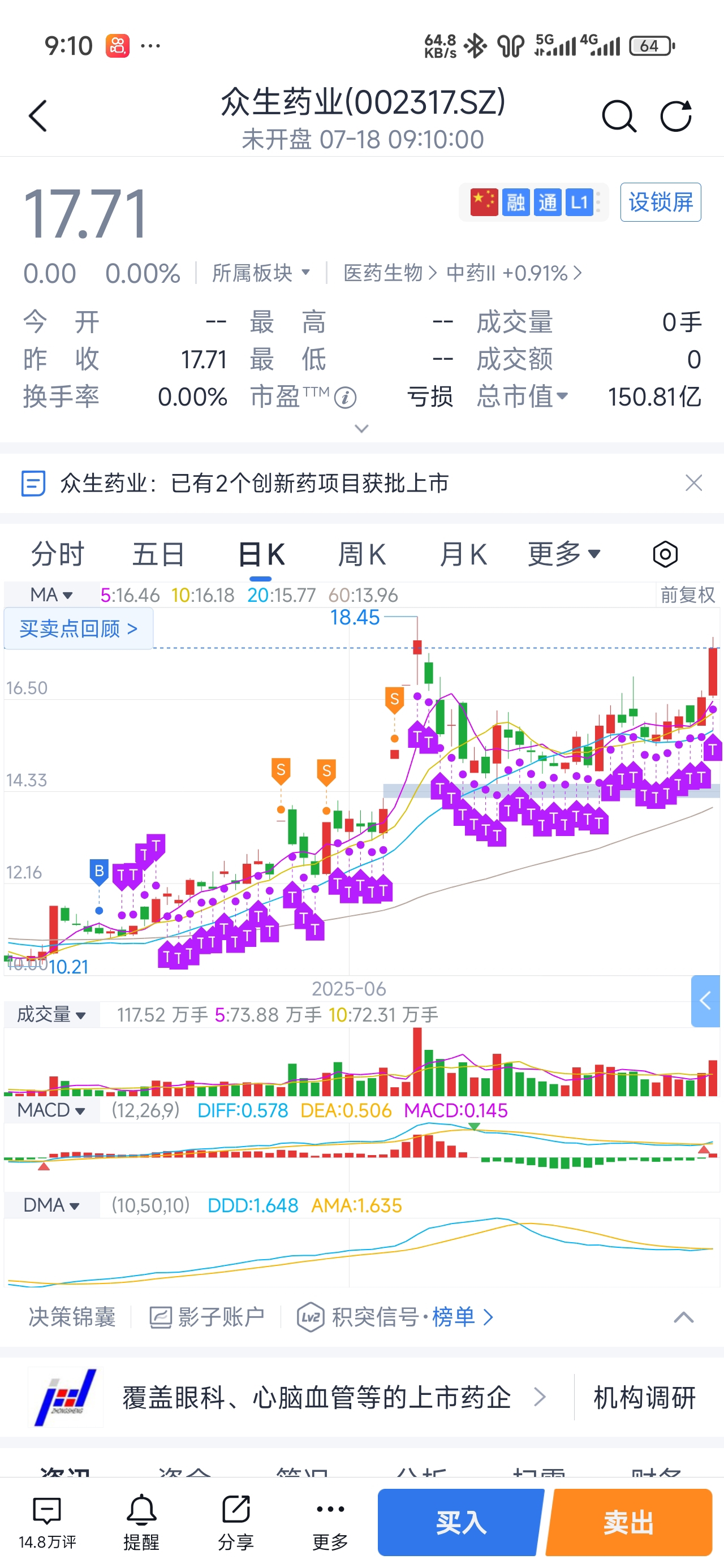This screenshot has width=724, height=1568.
Task: Open 榜单 ranking link
Action: (462, 1317)
